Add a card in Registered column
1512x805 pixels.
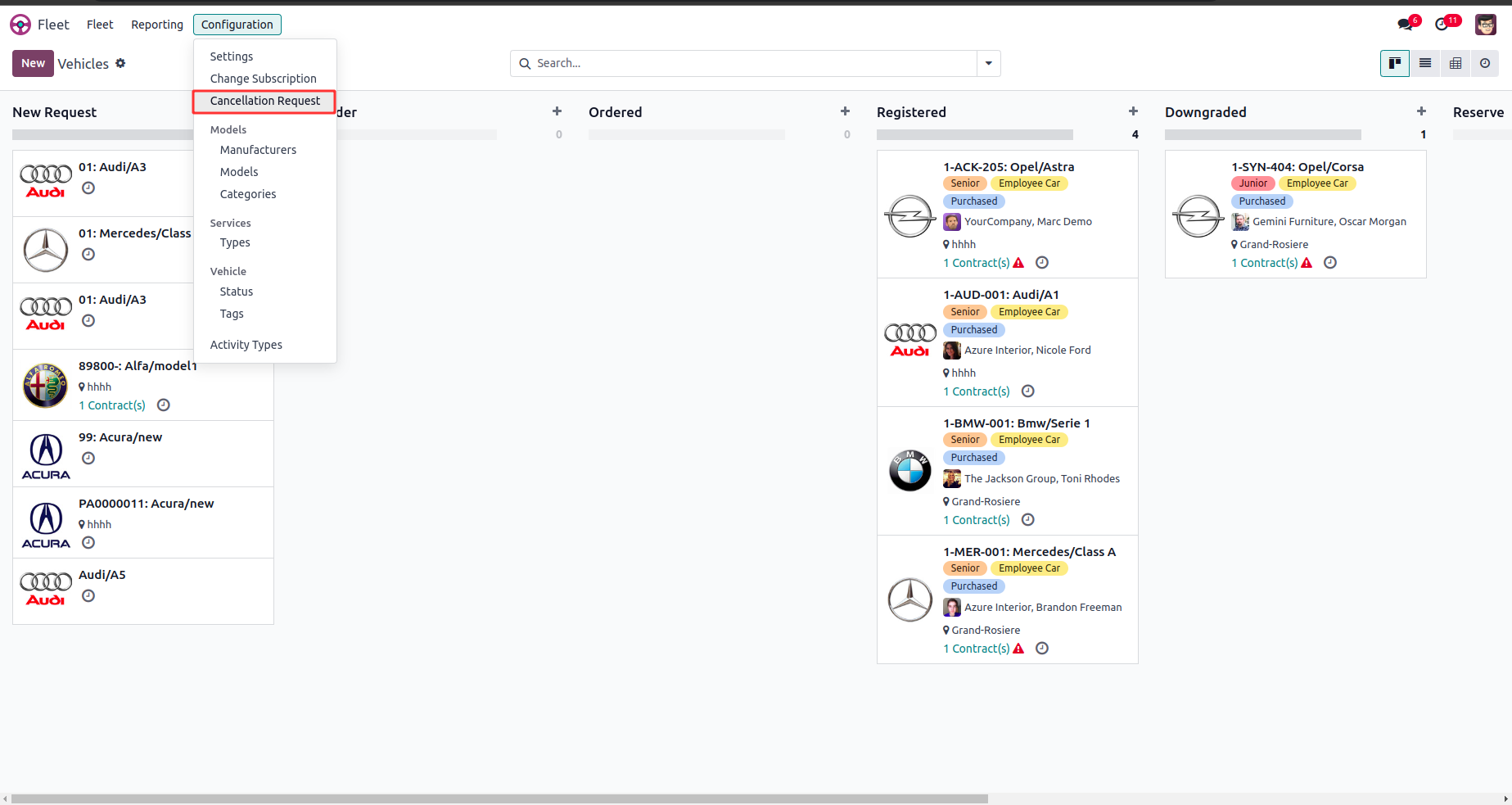pos(1133,111)
